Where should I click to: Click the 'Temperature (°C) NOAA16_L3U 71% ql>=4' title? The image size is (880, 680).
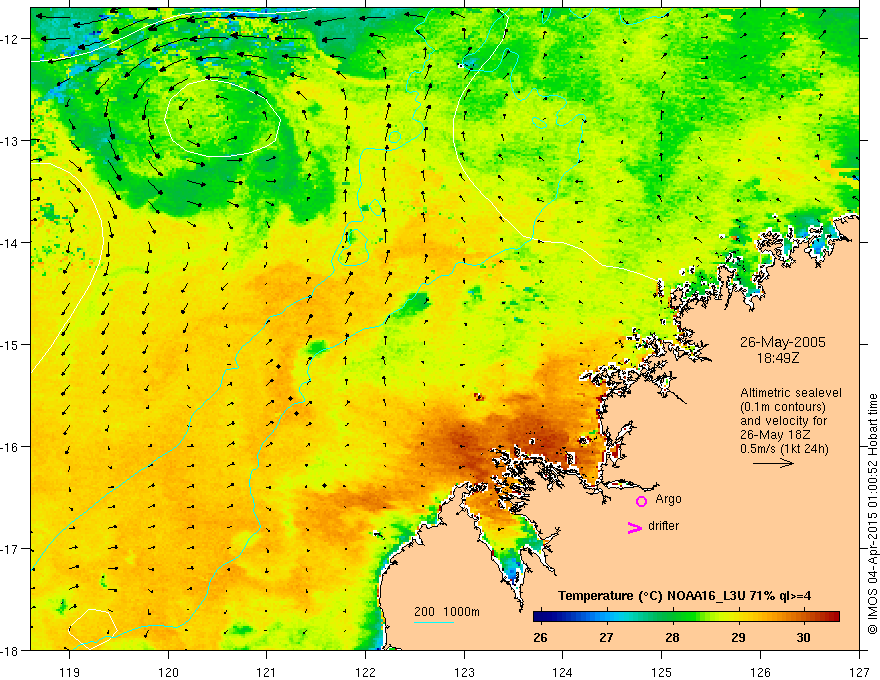(x=684, y=596)
